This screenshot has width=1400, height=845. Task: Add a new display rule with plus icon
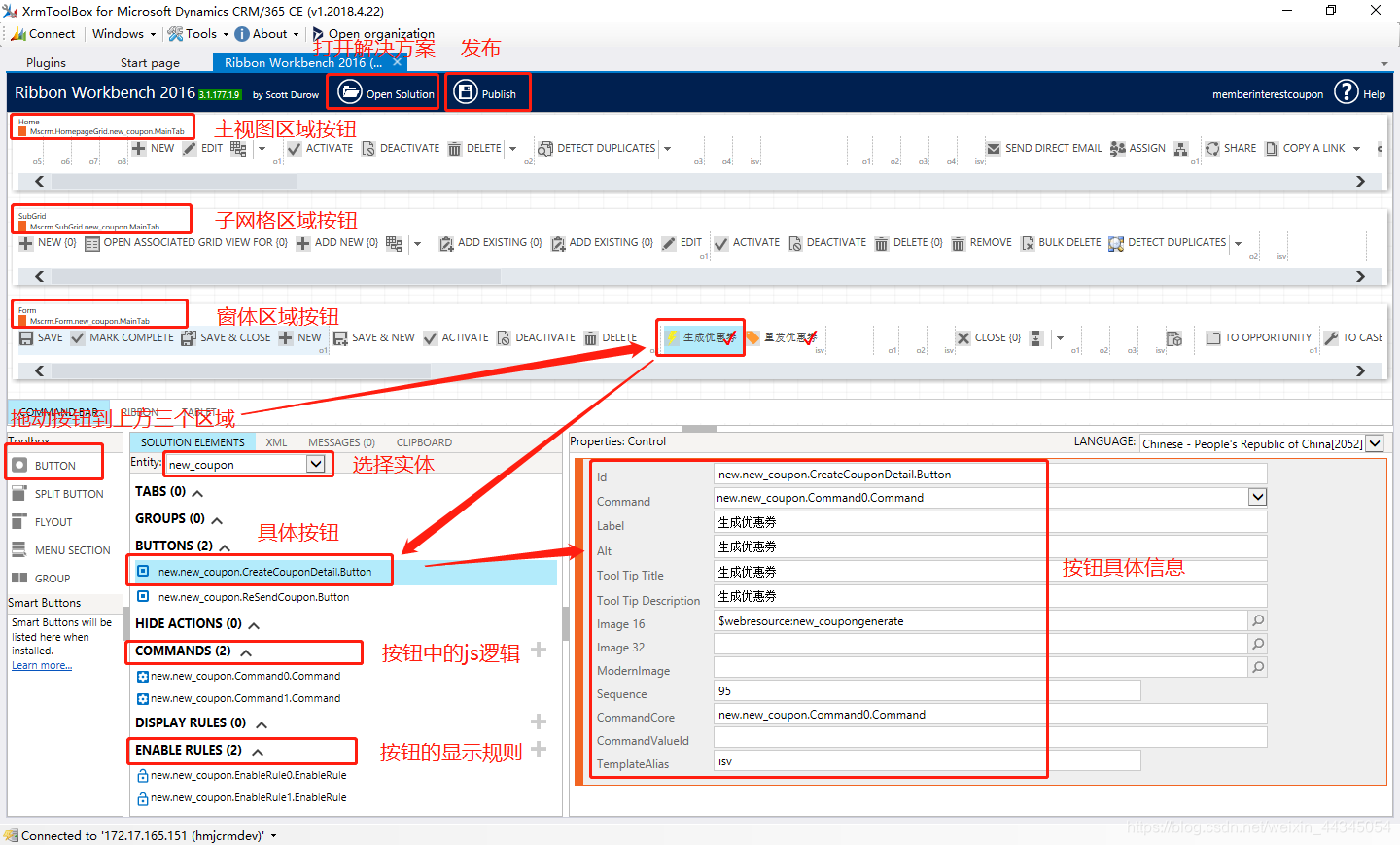[539, 722]
